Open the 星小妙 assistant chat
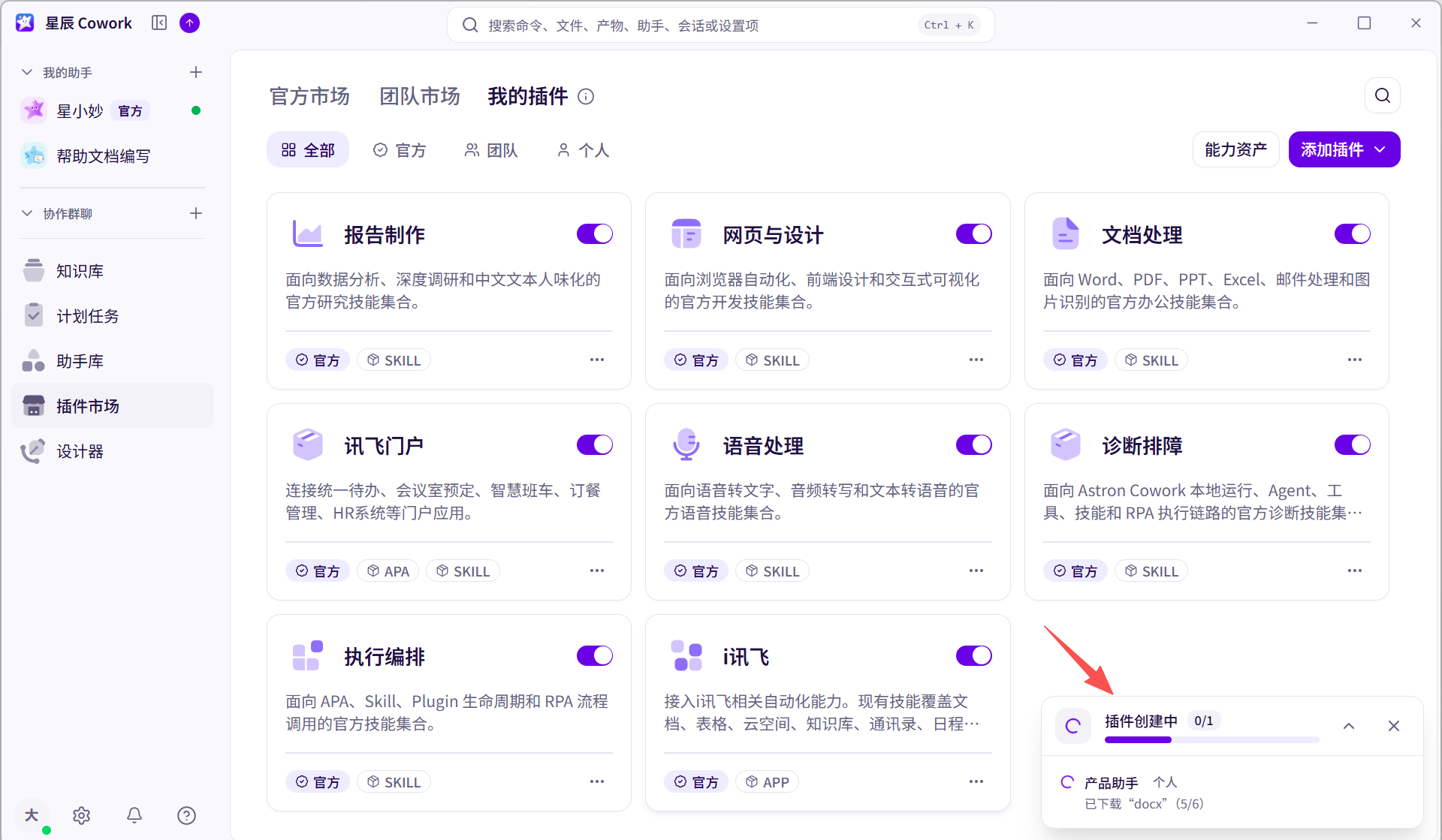The height and width of the screenshot is (840, 1442). (x=113, y=111)
